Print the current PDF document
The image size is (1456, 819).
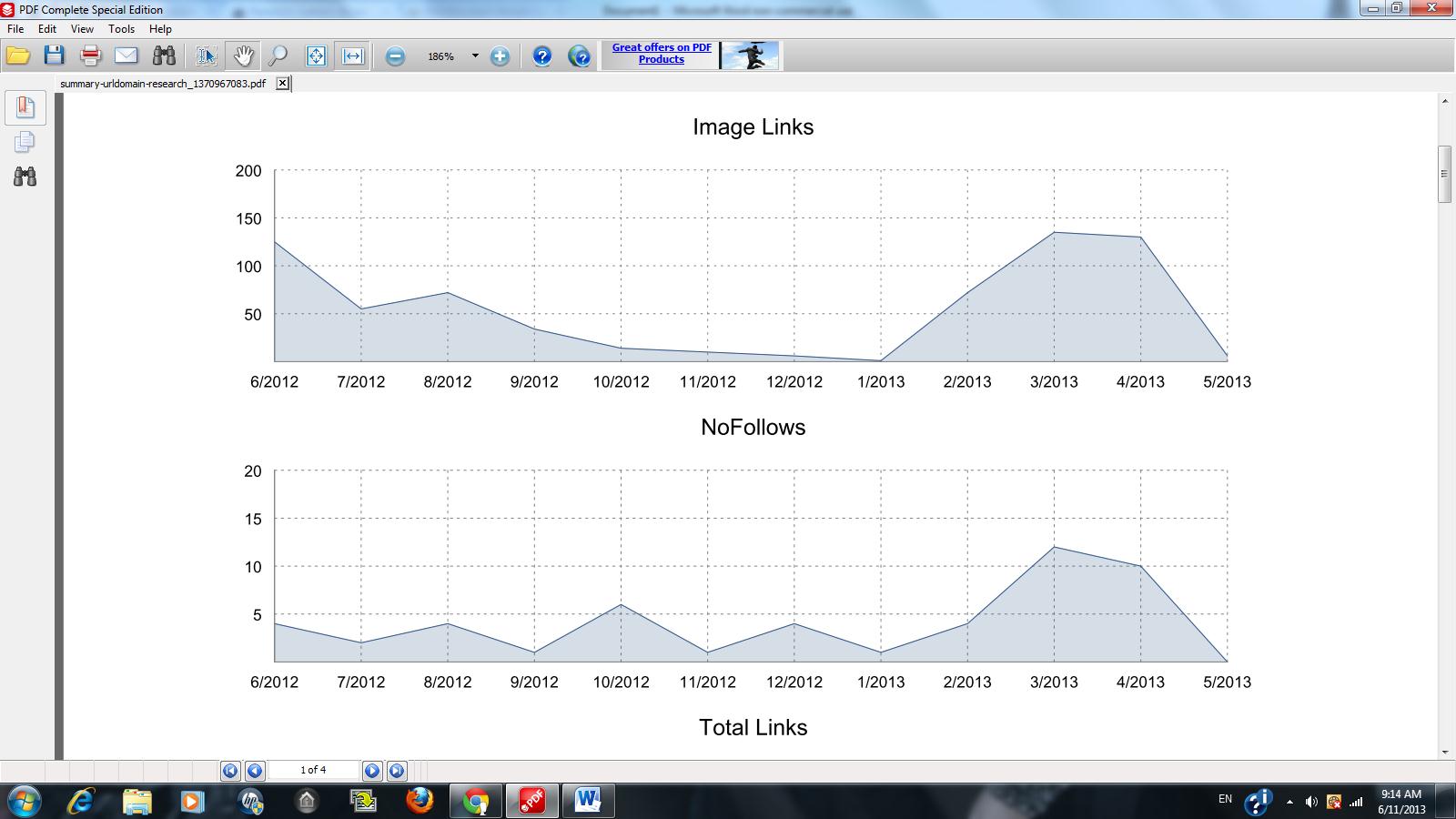[x=90, y=56]
